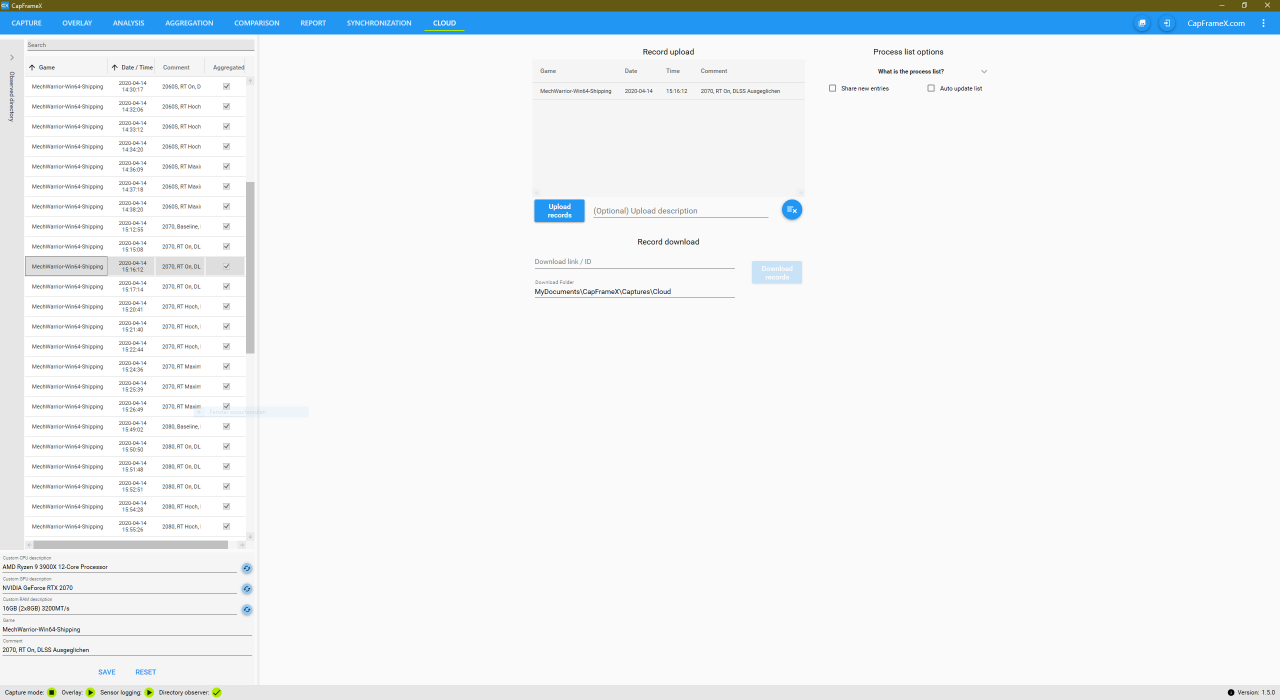Click the Capture mode status indicator
Screen dimensions: 1280x700
tap(52, 692)
